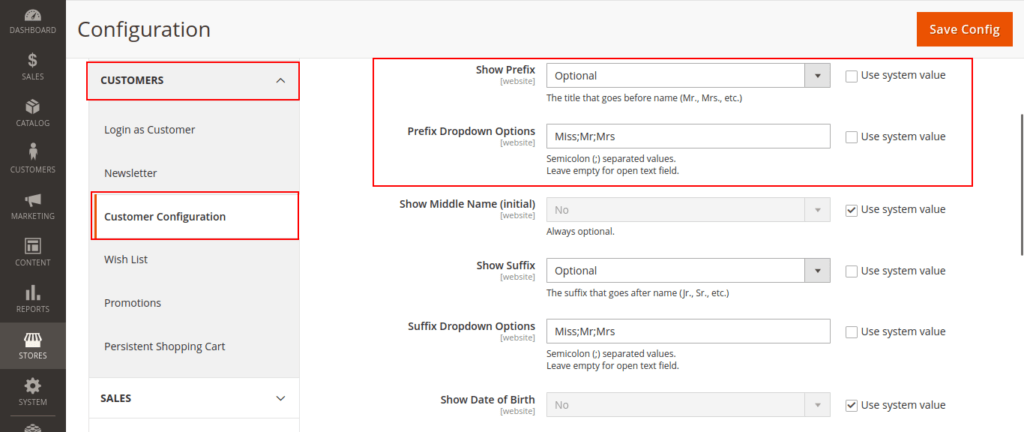This screenshot has height=432, width=1024.
Task: Open the Show Suffix dropdown
Action: [x=688, y=271]
